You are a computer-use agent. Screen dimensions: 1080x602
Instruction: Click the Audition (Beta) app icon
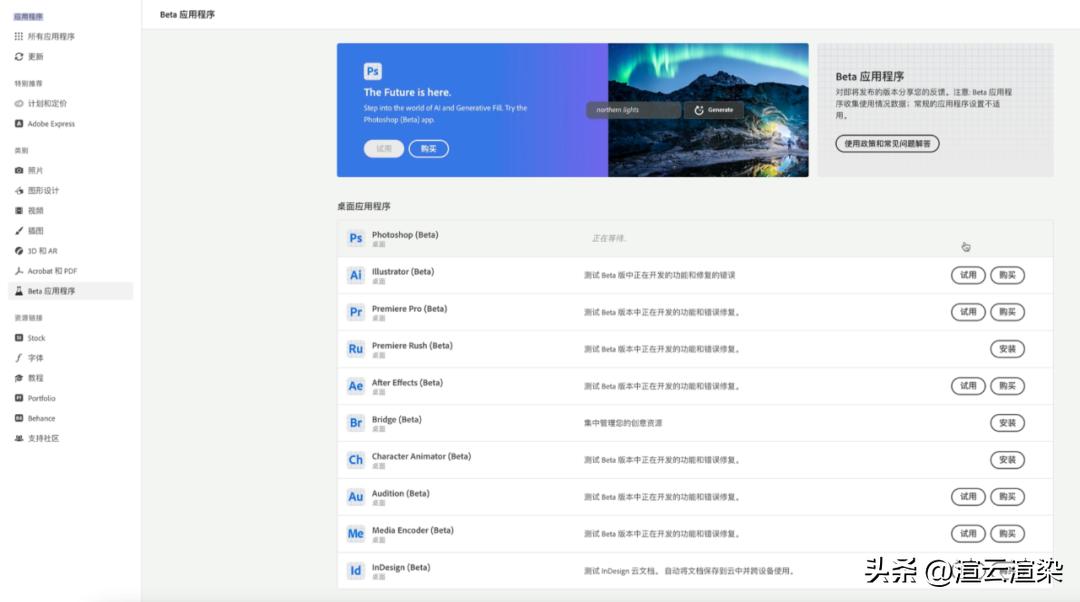(x=355, y=497)
